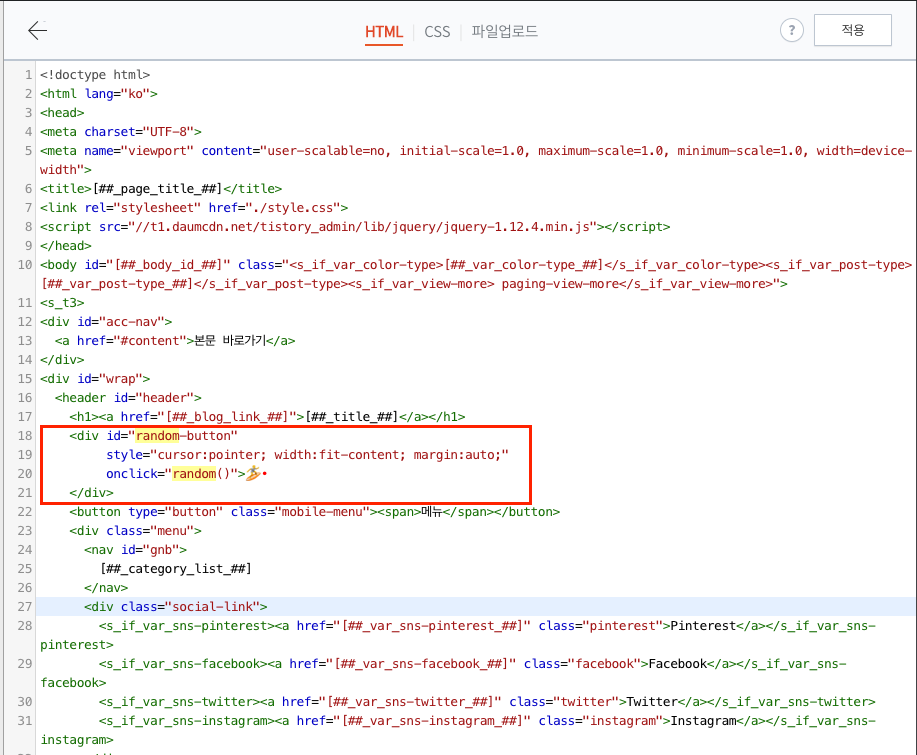Click the 적용 apply button
The height and width of the screenshot is (755, 917).
(853, 30)
